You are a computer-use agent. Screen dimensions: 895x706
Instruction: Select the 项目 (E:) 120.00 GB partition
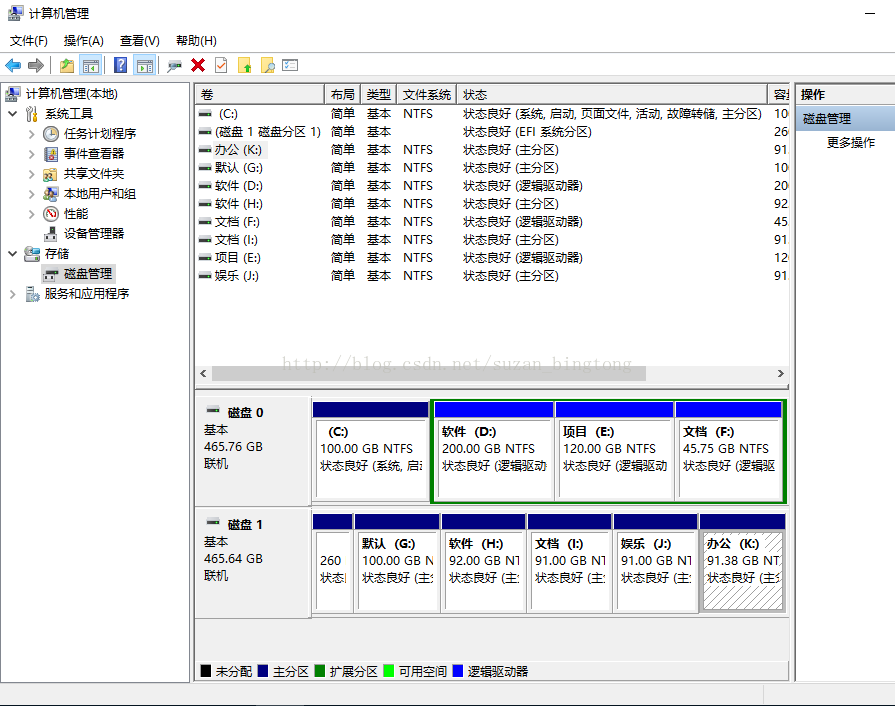click(614, 451)
